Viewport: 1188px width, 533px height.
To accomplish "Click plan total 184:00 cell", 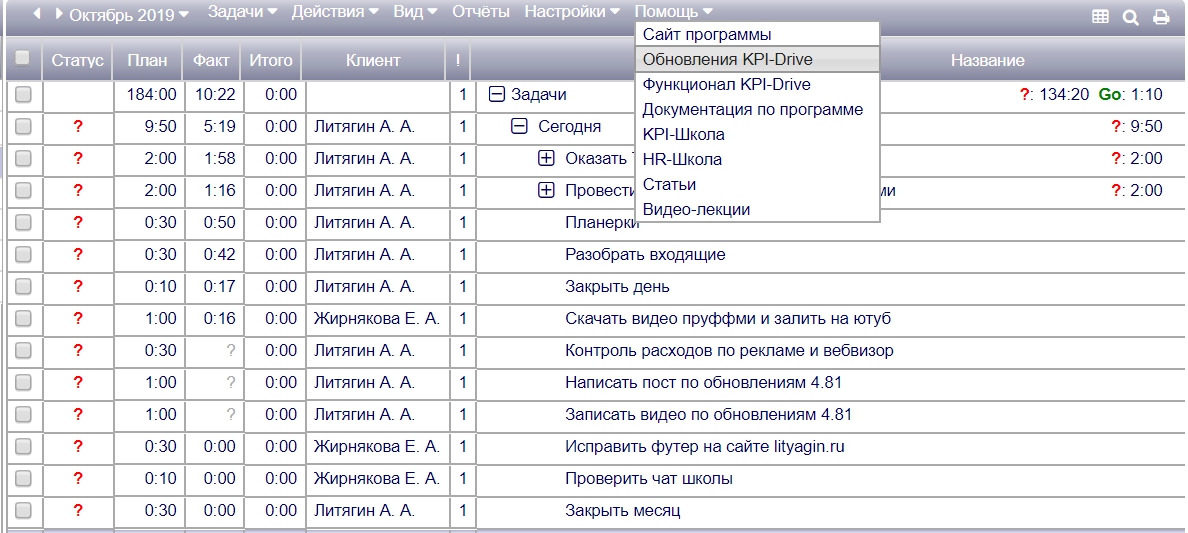I will click(152, 95).
